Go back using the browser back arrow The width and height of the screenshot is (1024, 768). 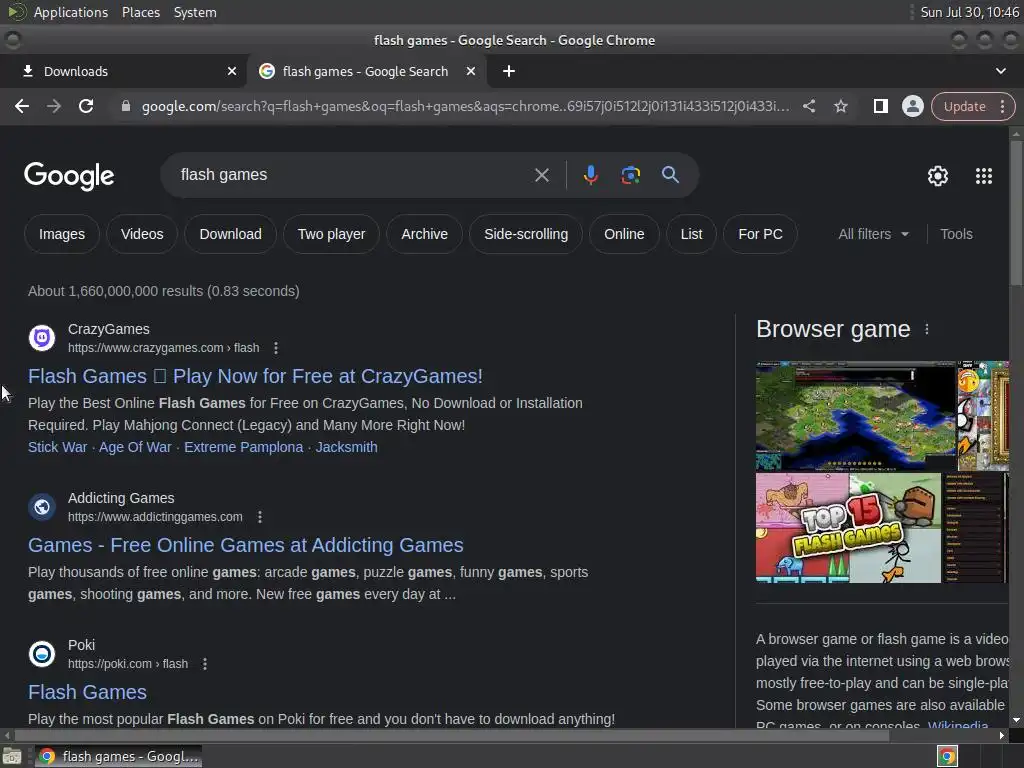[22, 106]
